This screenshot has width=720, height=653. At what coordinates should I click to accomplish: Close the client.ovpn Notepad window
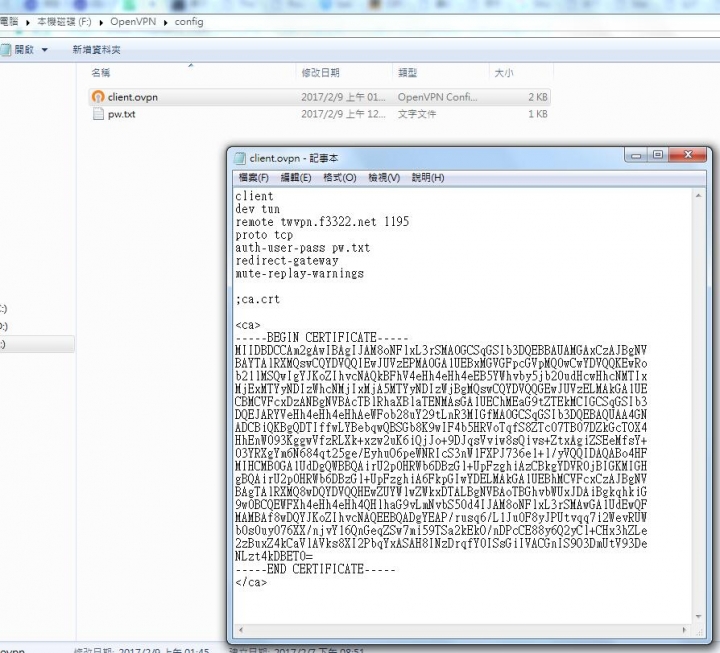687,155
